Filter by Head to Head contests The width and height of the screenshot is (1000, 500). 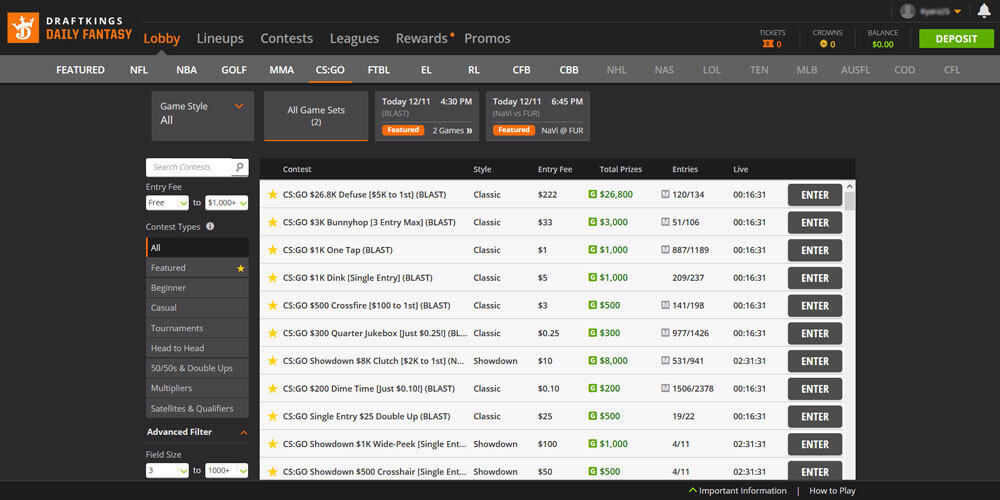[x=197, y=348]
